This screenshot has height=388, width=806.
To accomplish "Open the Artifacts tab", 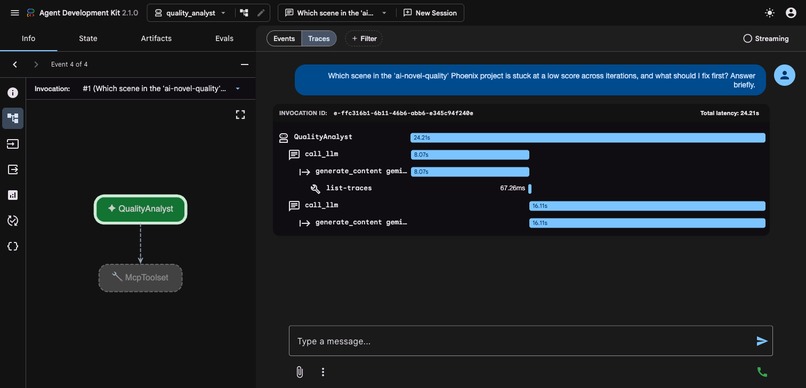I will tap(156, 39).
